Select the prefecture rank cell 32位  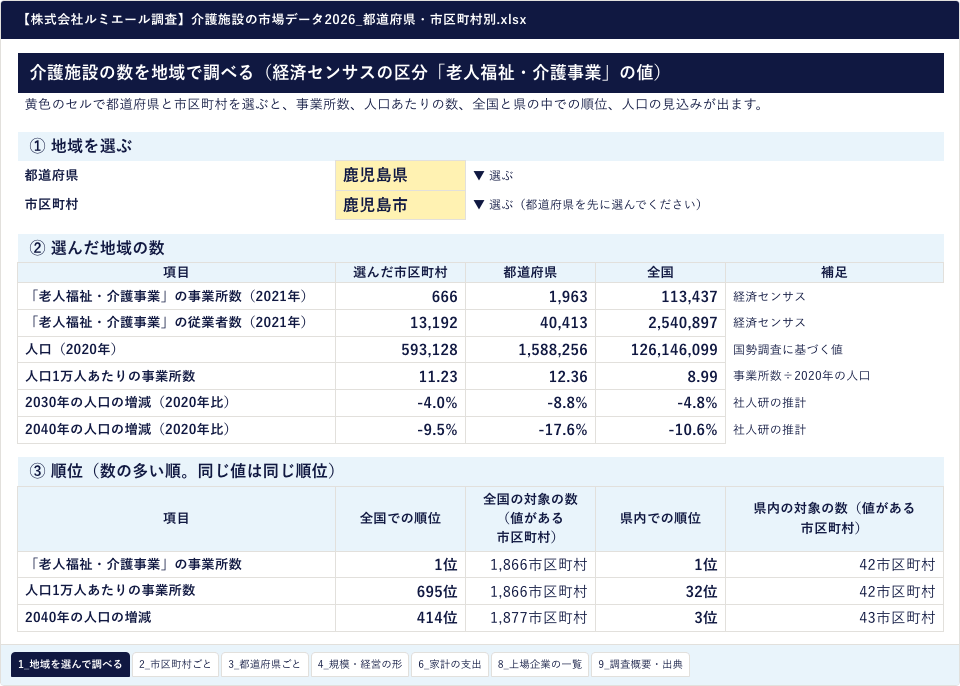(x=661, y=592)
